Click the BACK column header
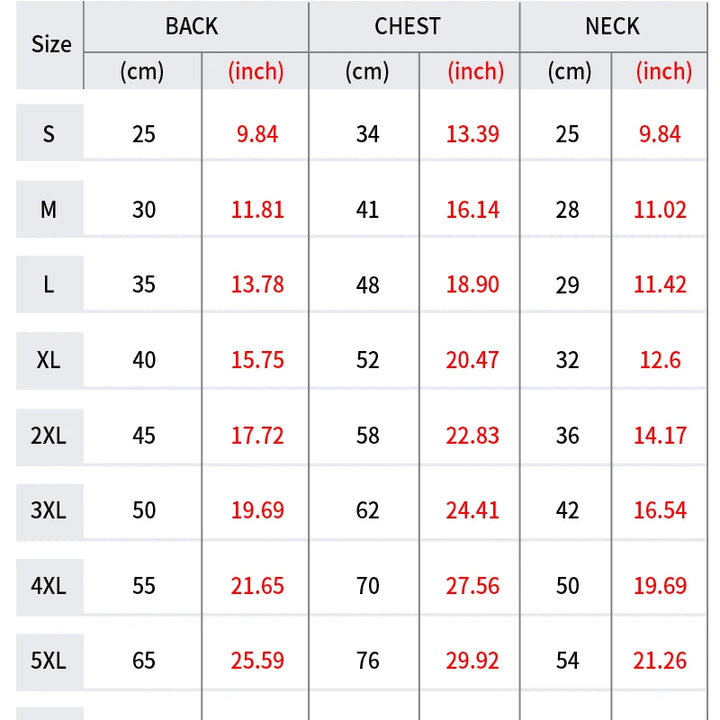The height and width of the screenshot is (720, 720). tap(192, 26)
